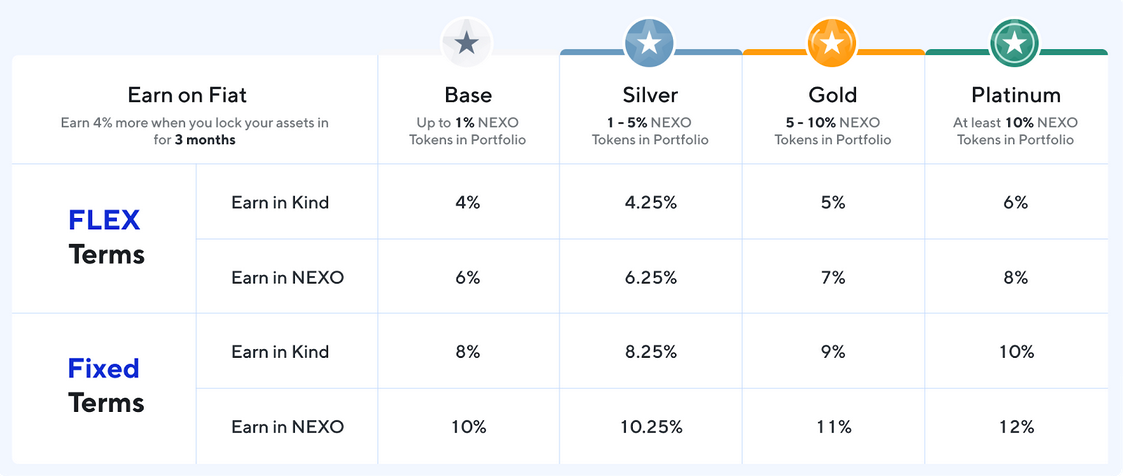Click the FLEX Terms label
This screenshot has height=476, width=1123.
point(105,237)
